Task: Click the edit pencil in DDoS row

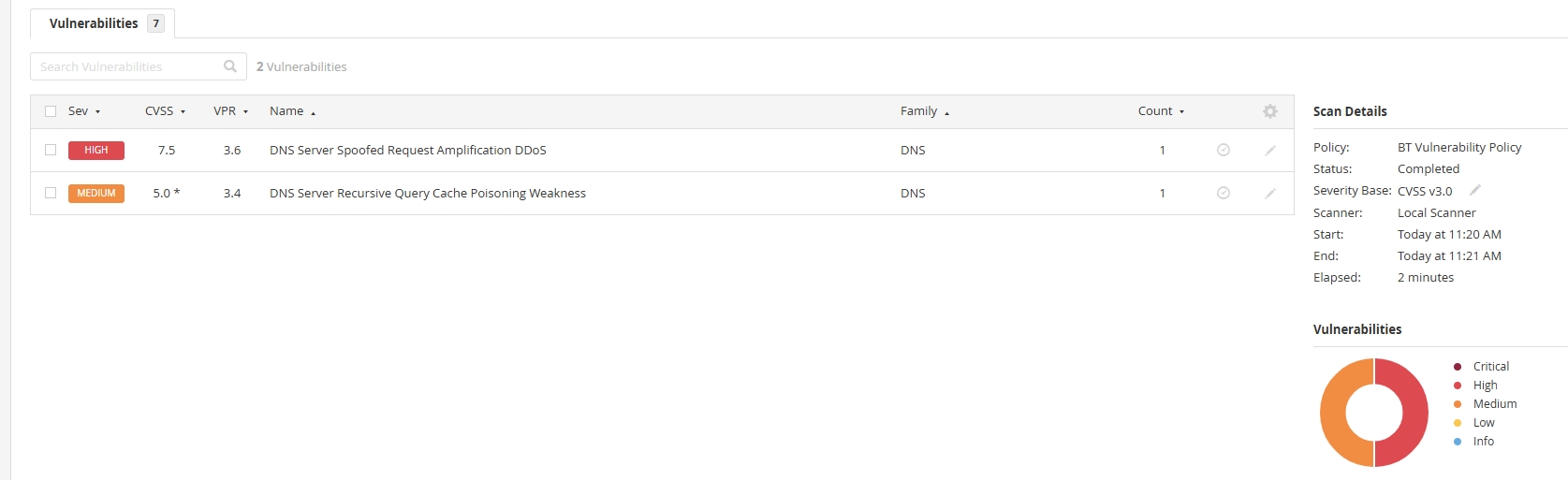Action: tap(1270, 150)
